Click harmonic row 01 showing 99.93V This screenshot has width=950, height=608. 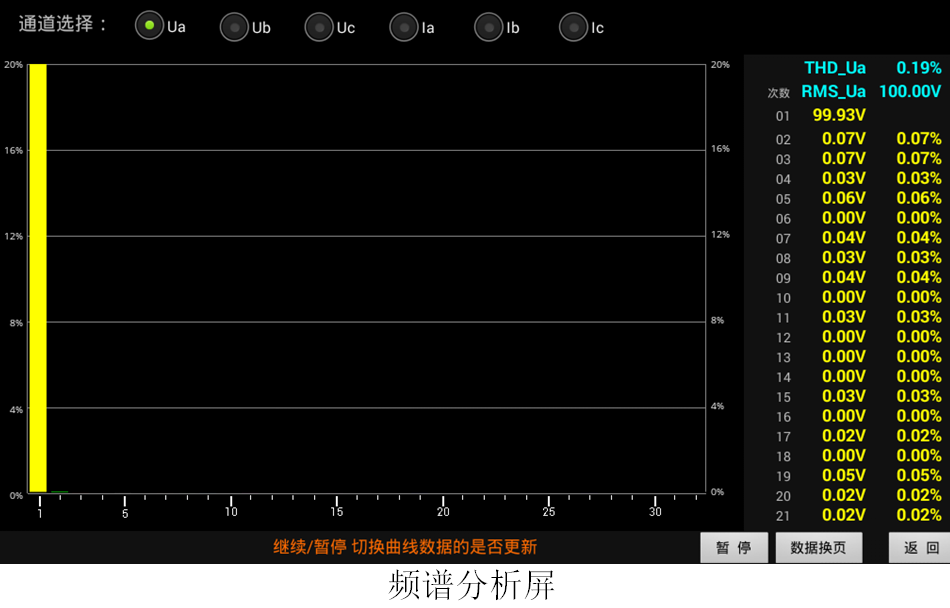point(838,115)
